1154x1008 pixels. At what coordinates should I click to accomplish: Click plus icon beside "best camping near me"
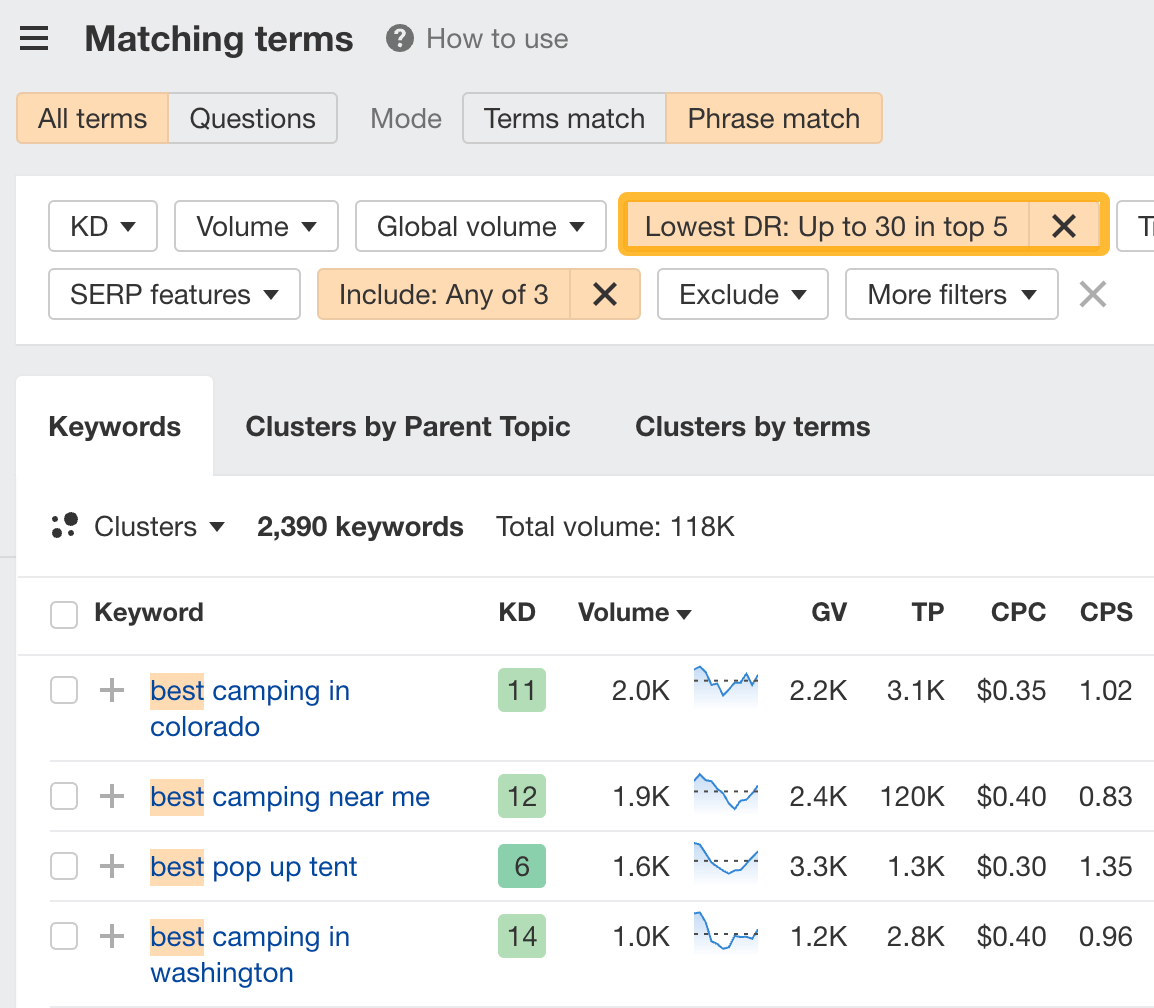[111, 796]
